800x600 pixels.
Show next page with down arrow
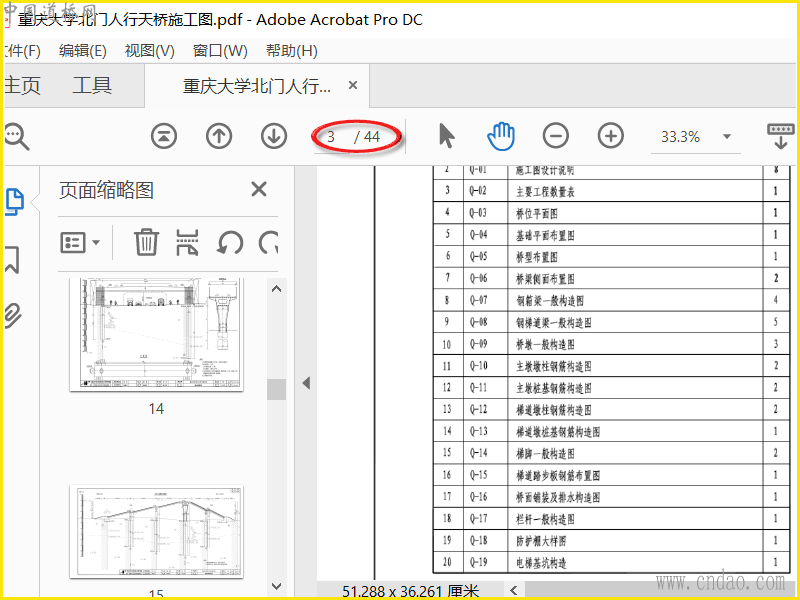coord(274,136)
